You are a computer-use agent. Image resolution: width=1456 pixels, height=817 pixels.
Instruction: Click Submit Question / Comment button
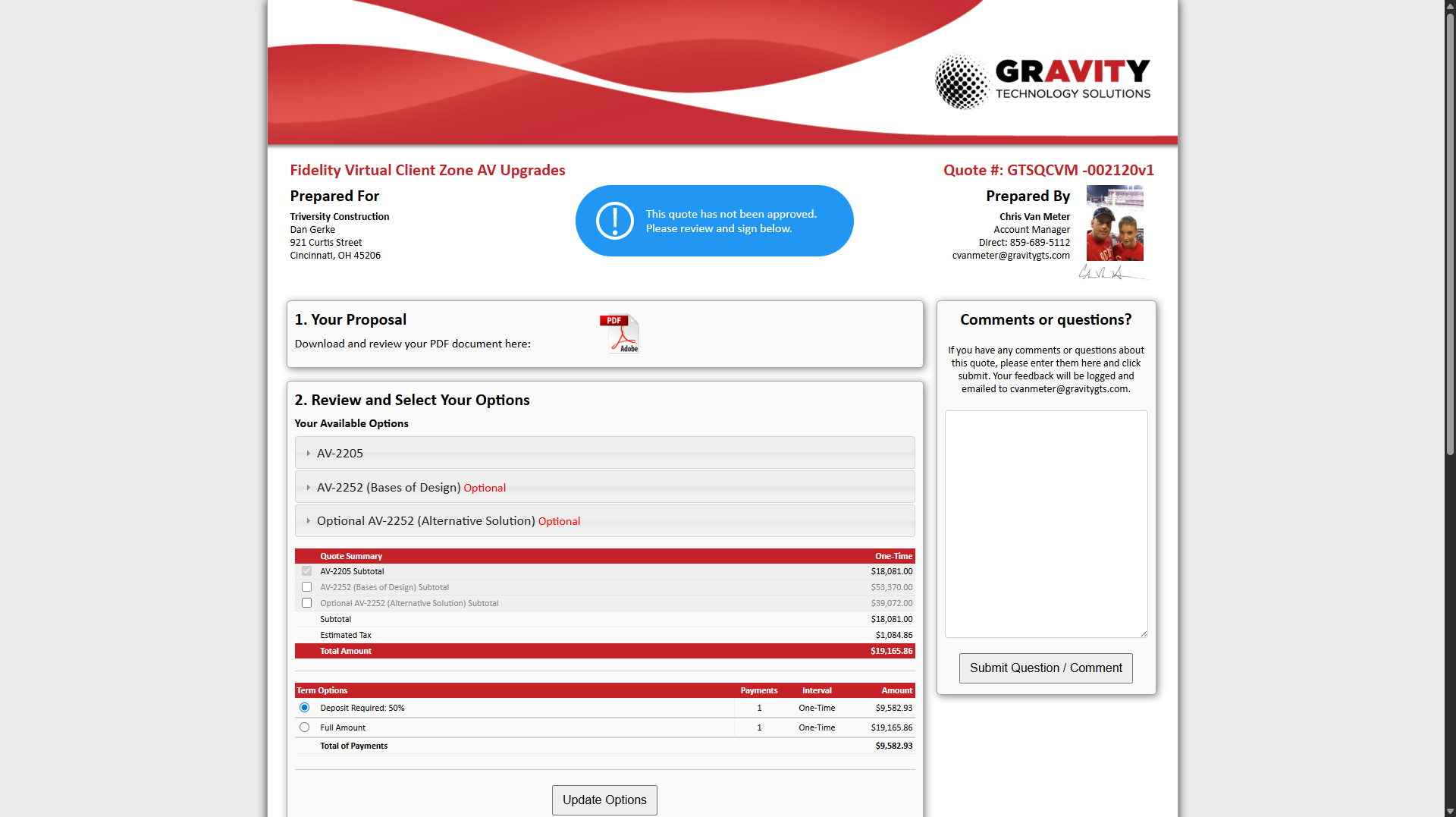pos(1045,668)
